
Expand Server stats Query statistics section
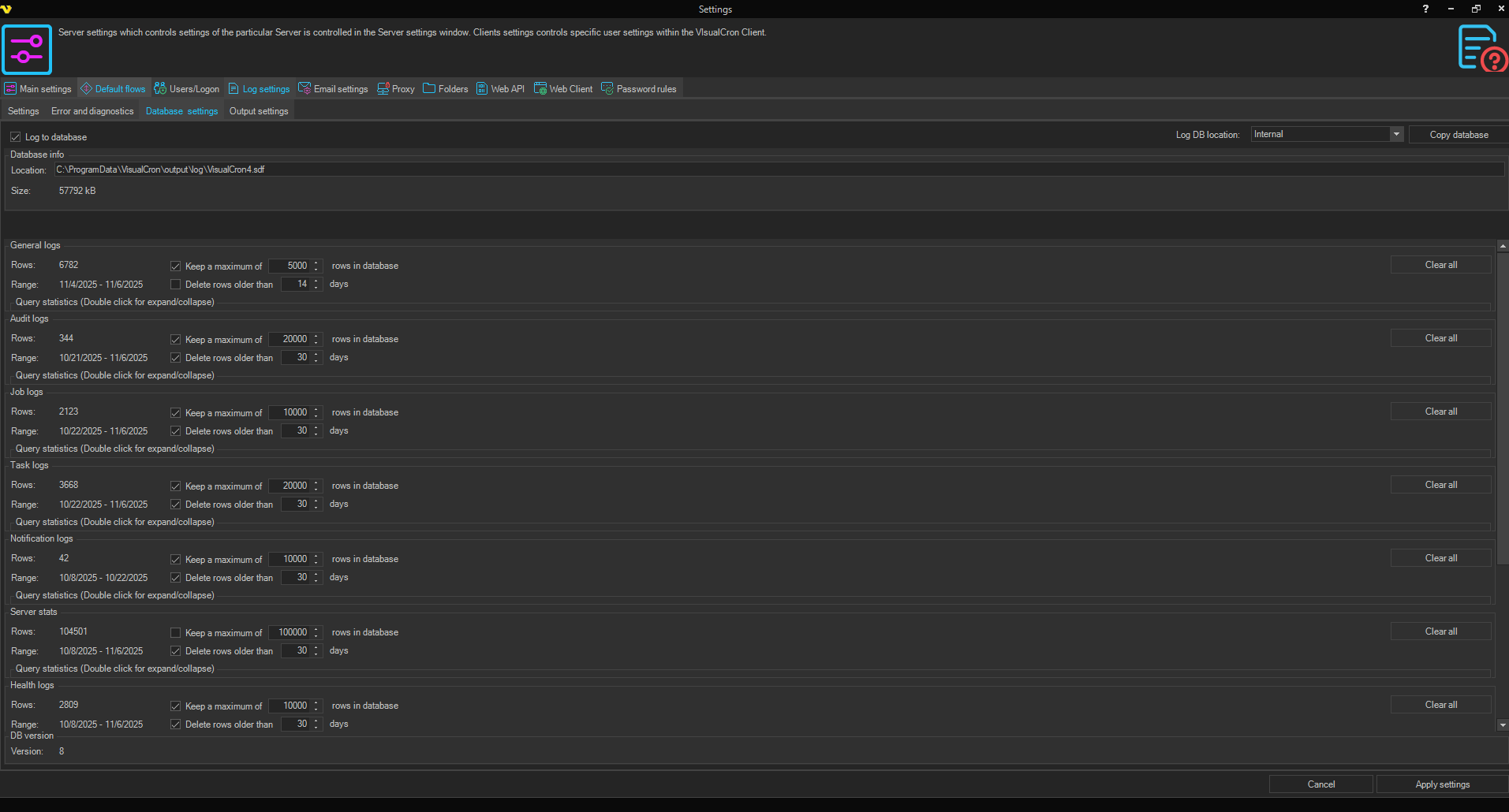pyautogui.click(x=115, y=669)
